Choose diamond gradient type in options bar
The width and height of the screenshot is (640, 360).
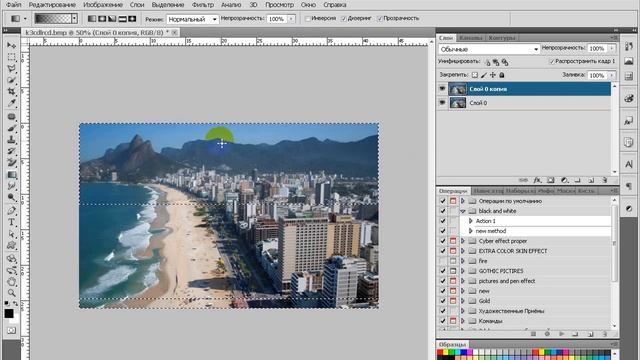(x=132, y=19)
